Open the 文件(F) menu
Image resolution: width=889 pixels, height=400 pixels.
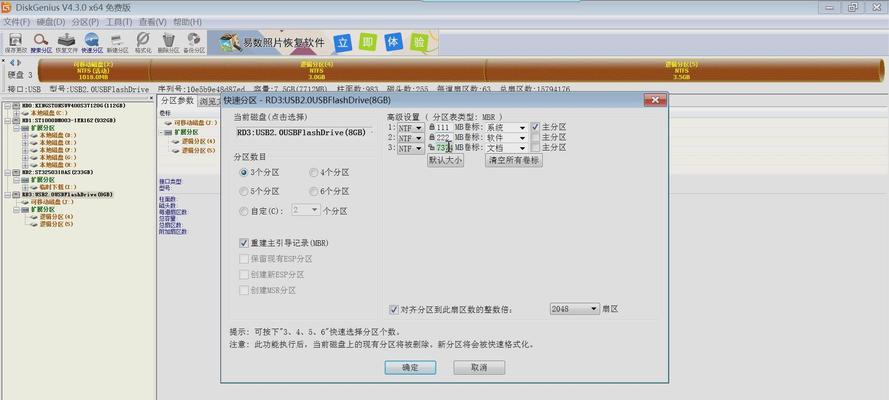(17, 22)
